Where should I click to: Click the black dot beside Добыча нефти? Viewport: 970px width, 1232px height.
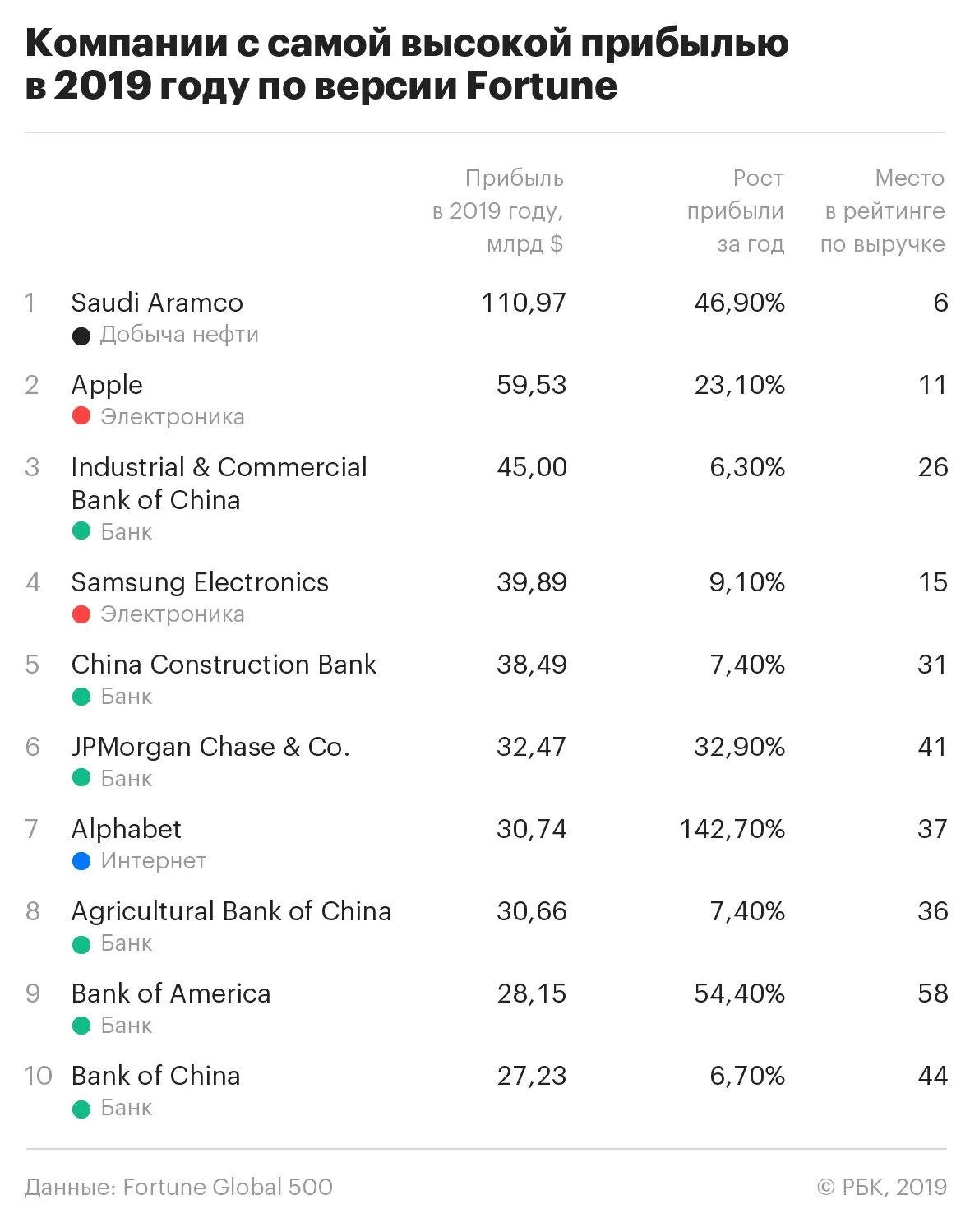[81, 336]
